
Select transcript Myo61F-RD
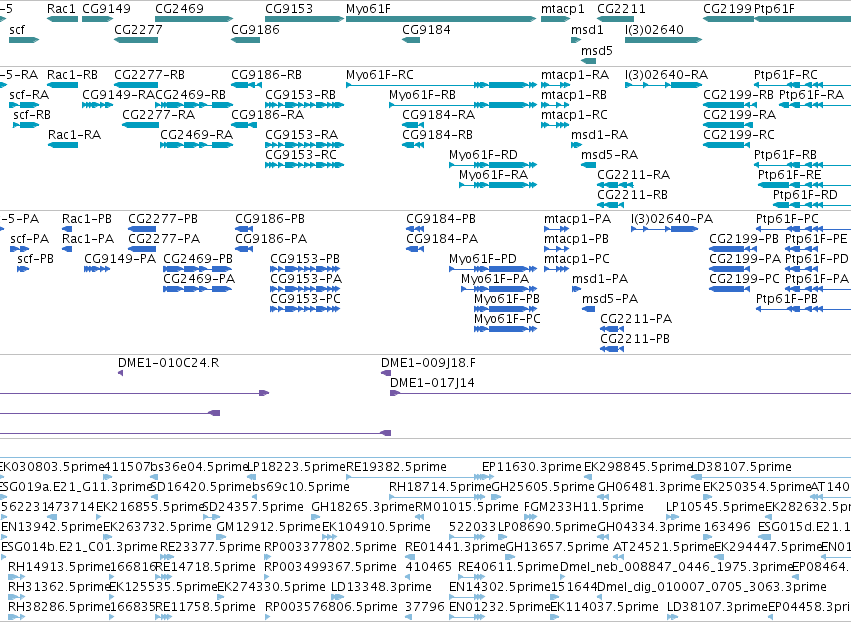[493, 165]
